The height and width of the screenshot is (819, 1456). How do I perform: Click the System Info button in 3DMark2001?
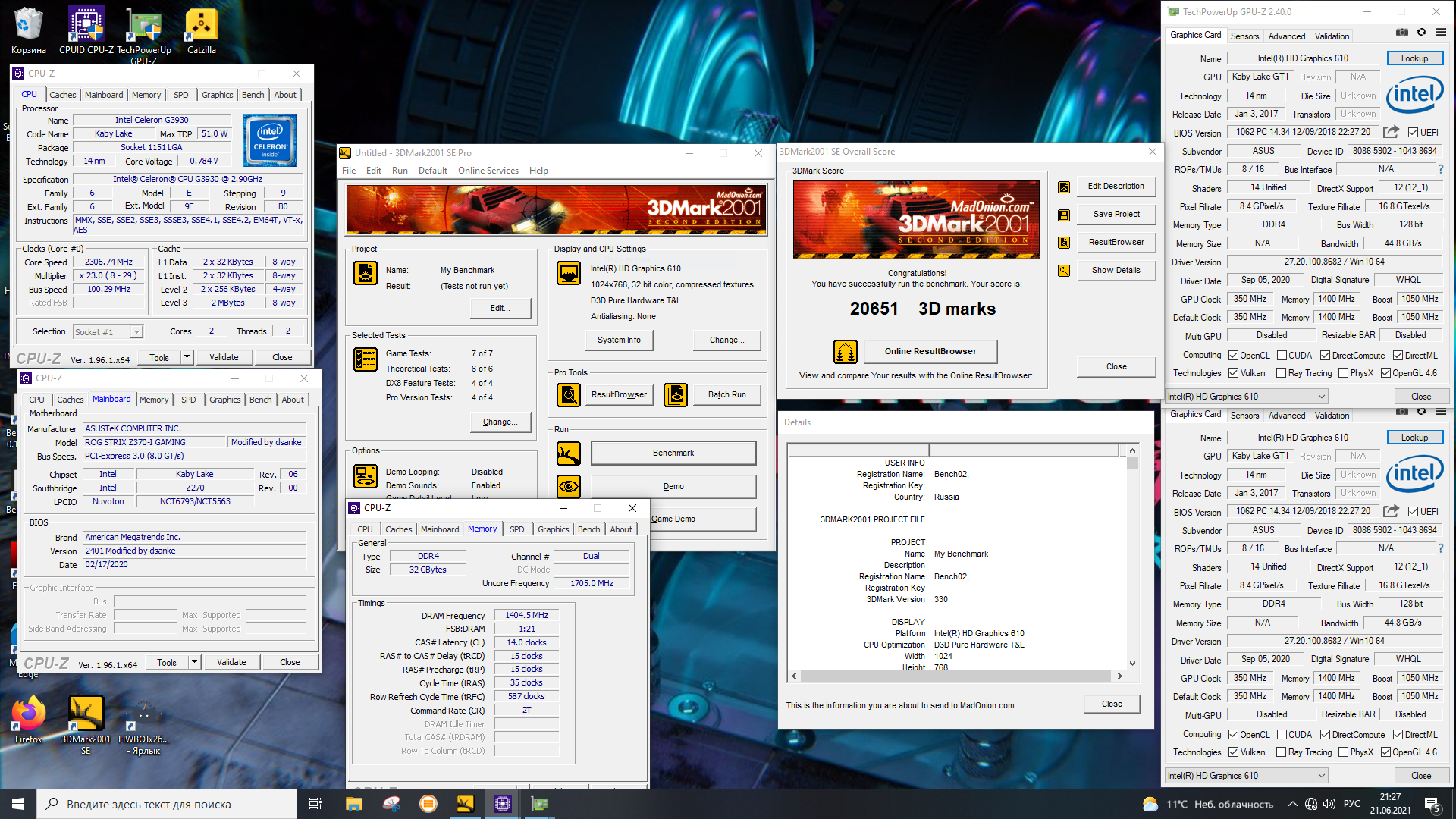click(x=619, y=340)
